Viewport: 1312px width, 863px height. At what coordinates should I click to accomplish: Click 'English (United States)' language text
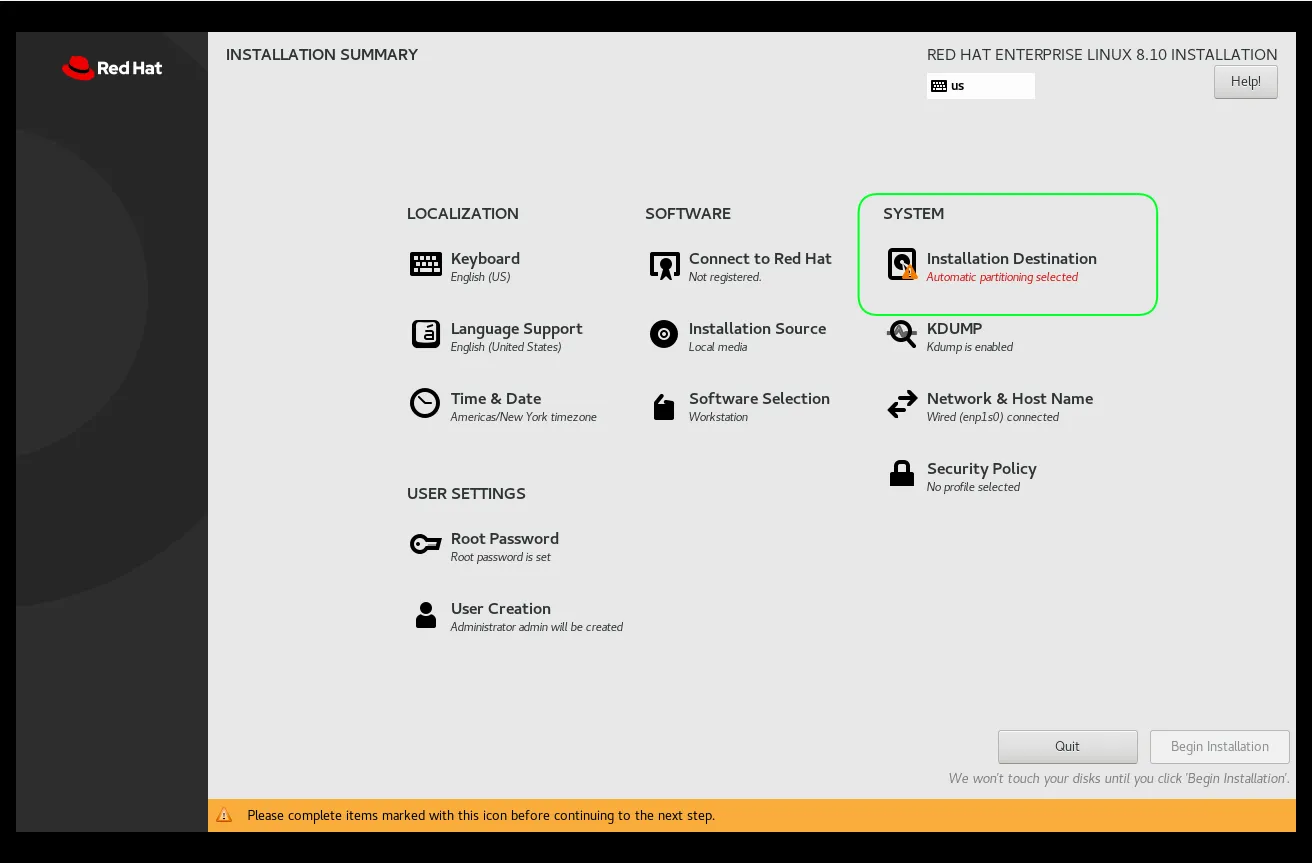(506, 347)
